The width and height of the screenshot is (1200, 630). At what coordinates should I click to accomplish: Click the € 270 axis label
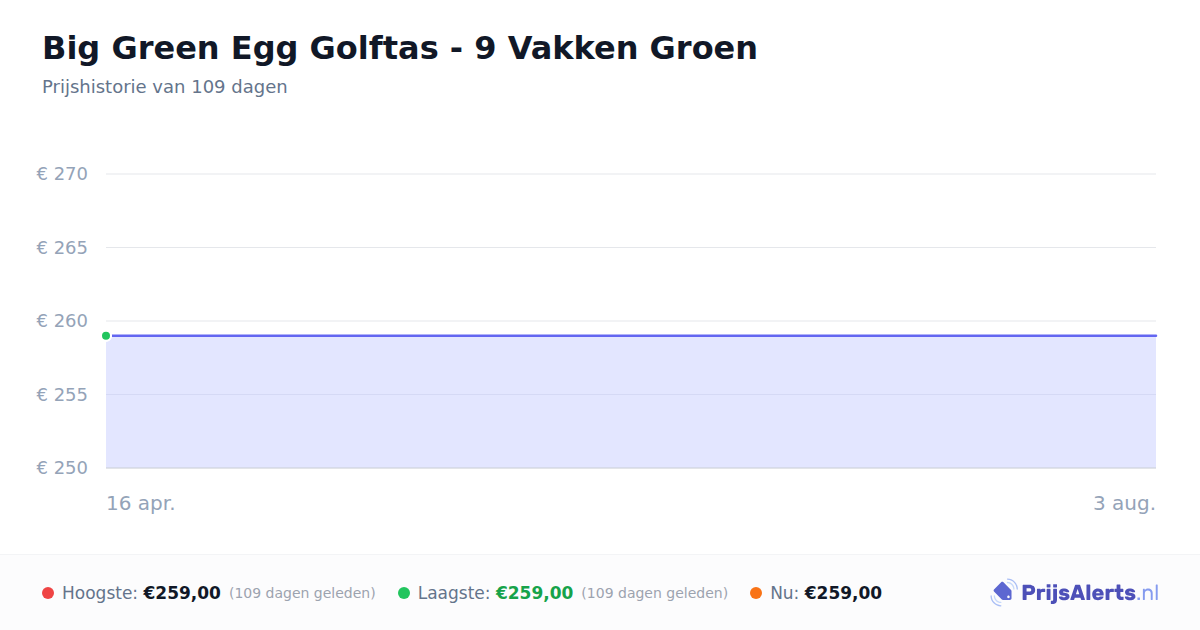(x=62, y=174)
